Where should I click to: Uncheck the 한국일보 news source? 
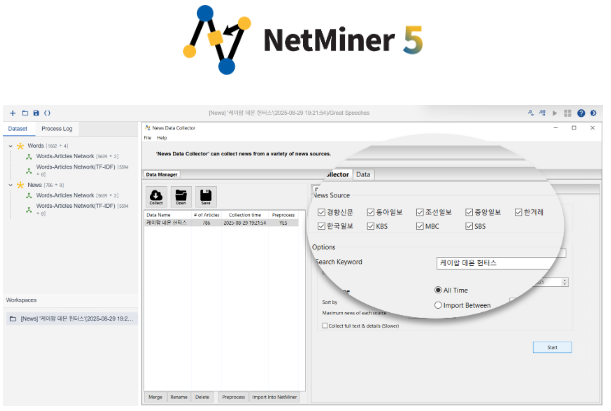(321, 226)
